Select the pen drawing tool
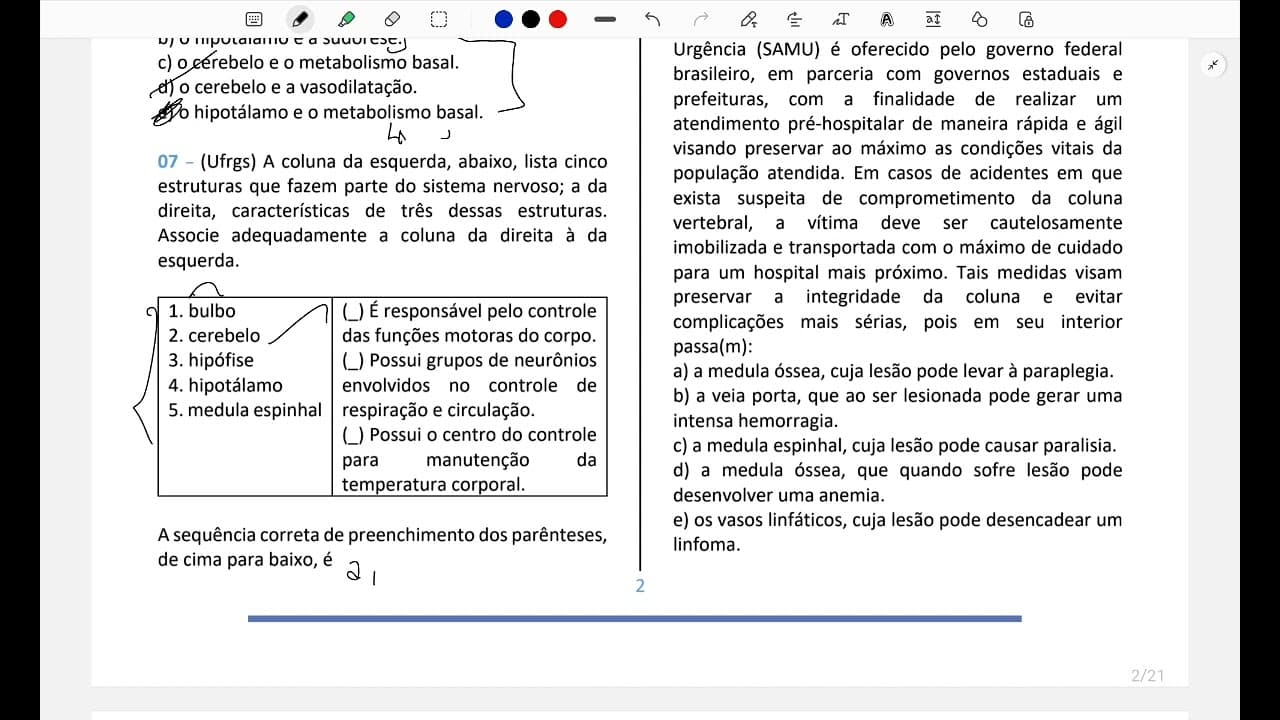The image size is (1280, 720). [299, 19]
